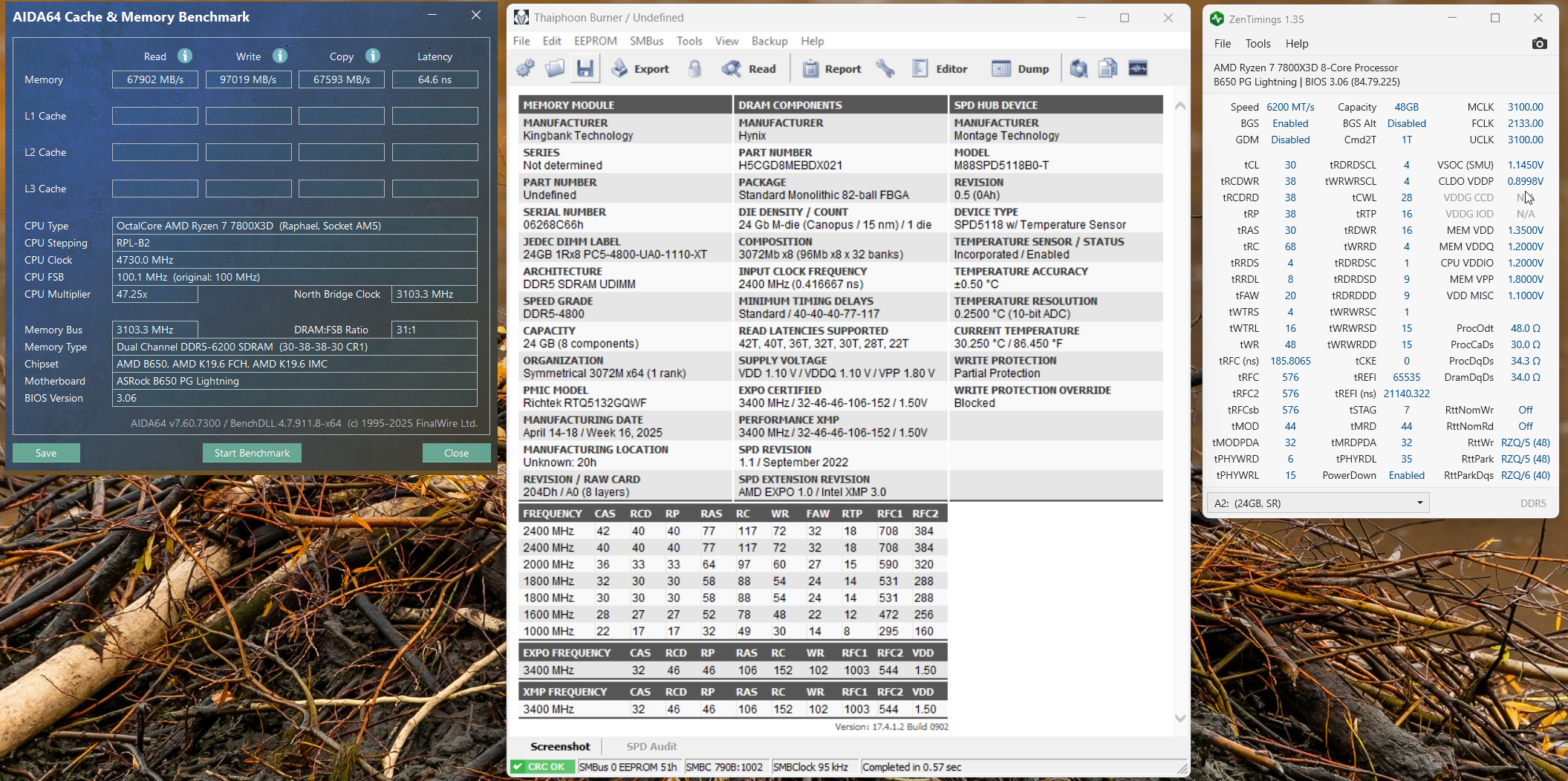The height and width of the screenshot is (781, 1568).
Task: Click the CRC OK status indicator
Action: pyautogui.click(x=542, y=767)
